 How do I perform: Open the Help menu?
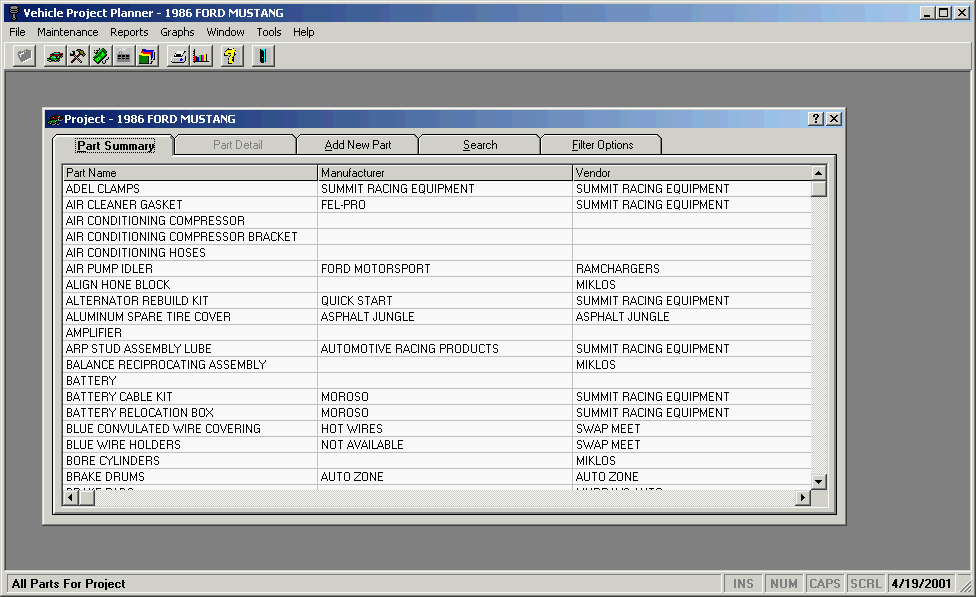click(x=304, y=32)
